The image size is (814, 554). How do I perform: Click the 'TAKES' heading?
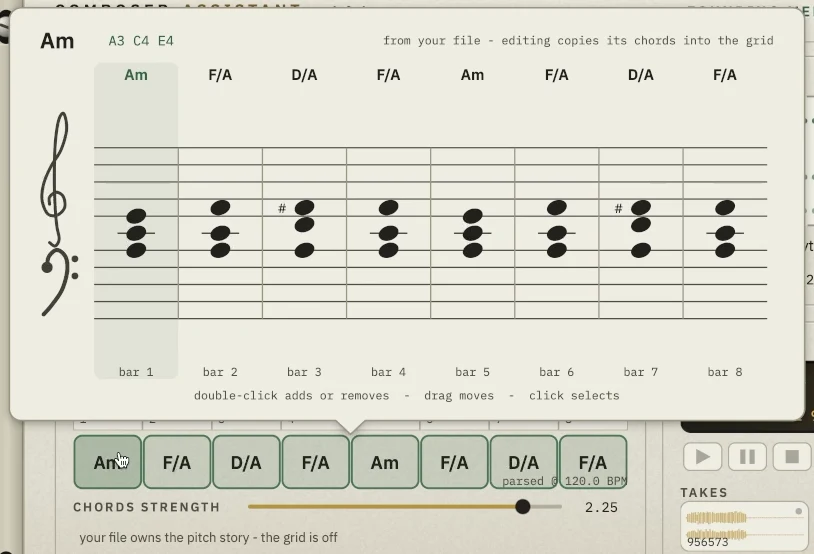pos(704,492)
